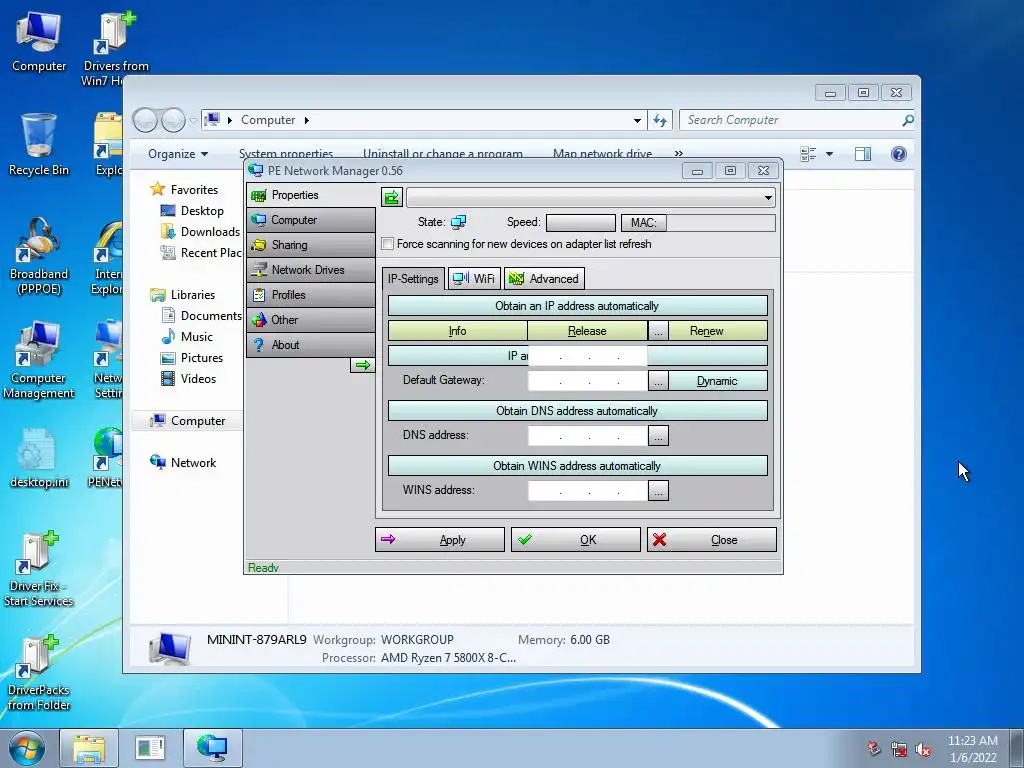The height and width of the screenshot is (768, 1024).
Task: Select Computer in Explorer navigation pane
Action: (187, 421)
